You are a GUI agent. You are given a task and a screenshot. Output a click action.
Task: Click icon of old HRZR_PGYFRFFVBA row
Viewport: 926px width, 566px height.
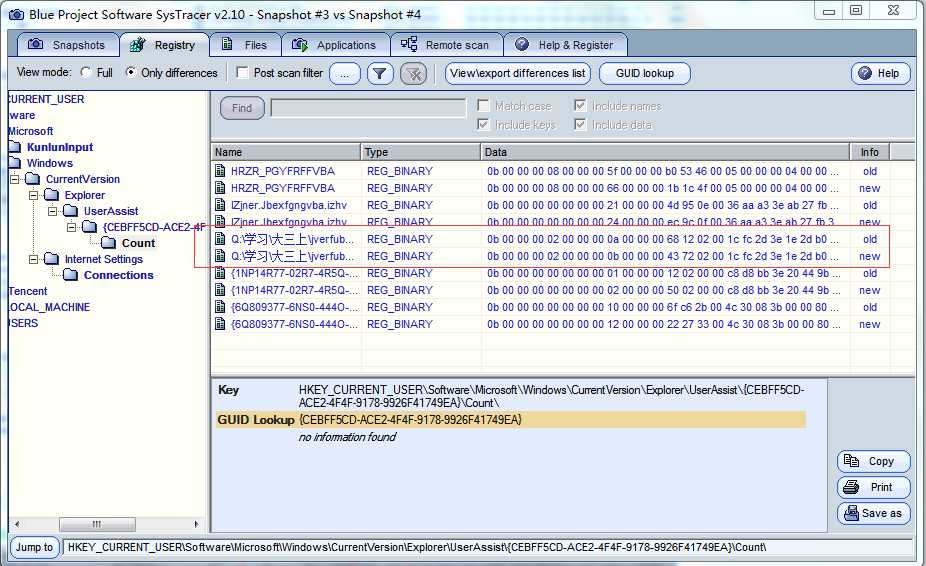(220, 171)
